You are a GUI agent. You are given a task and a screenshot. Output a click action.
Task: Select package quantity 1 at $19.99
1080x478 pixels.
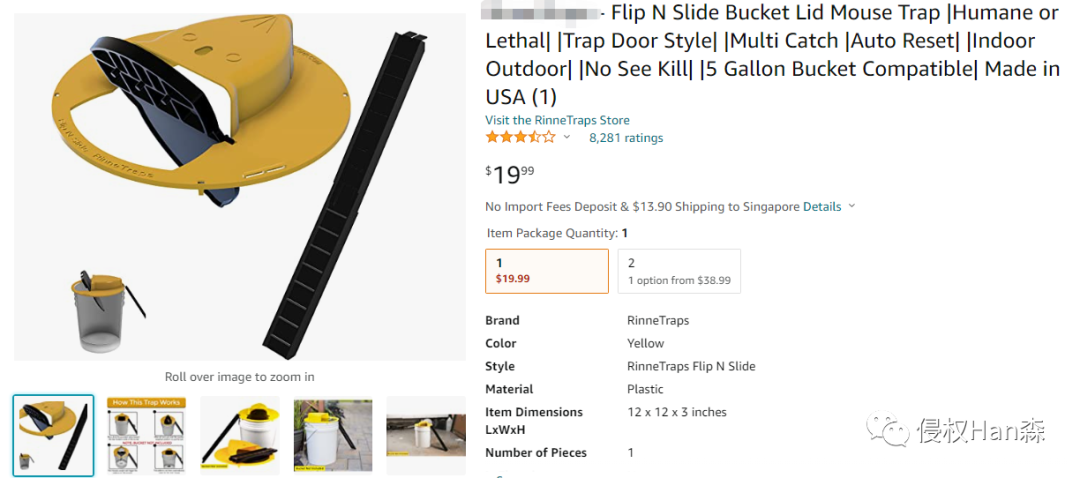[546, 271]
